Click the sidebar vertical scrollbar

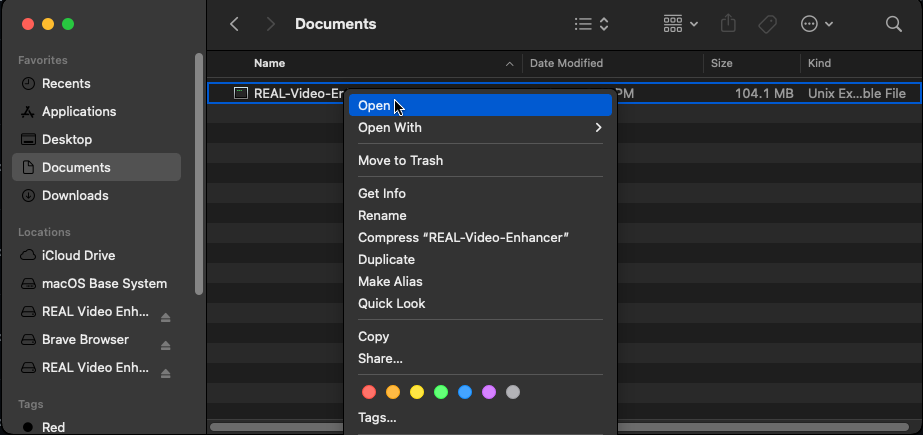click(x=199, y=174)
